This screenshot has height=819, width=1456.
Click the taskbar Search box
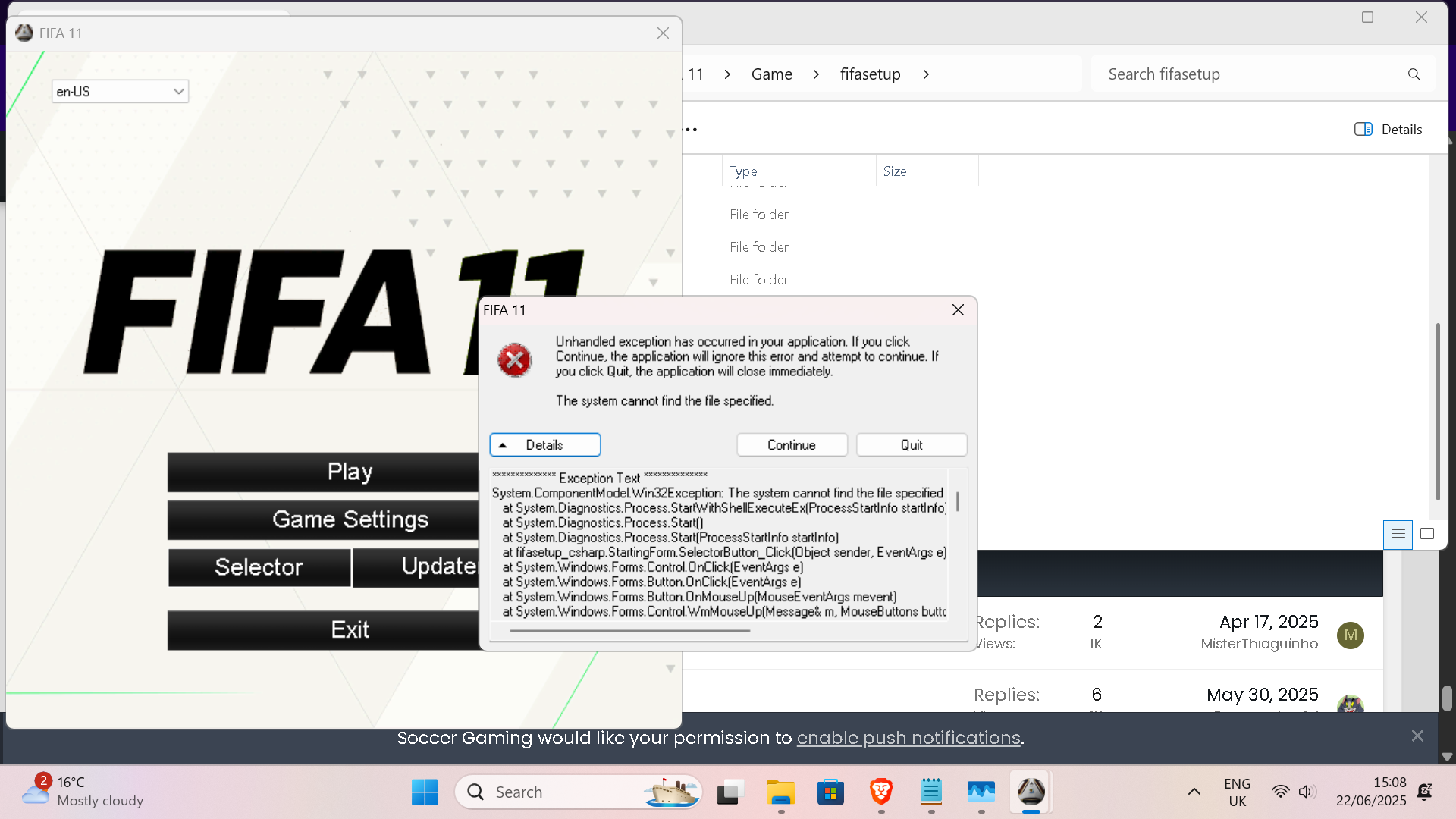[x=579, y=792]
